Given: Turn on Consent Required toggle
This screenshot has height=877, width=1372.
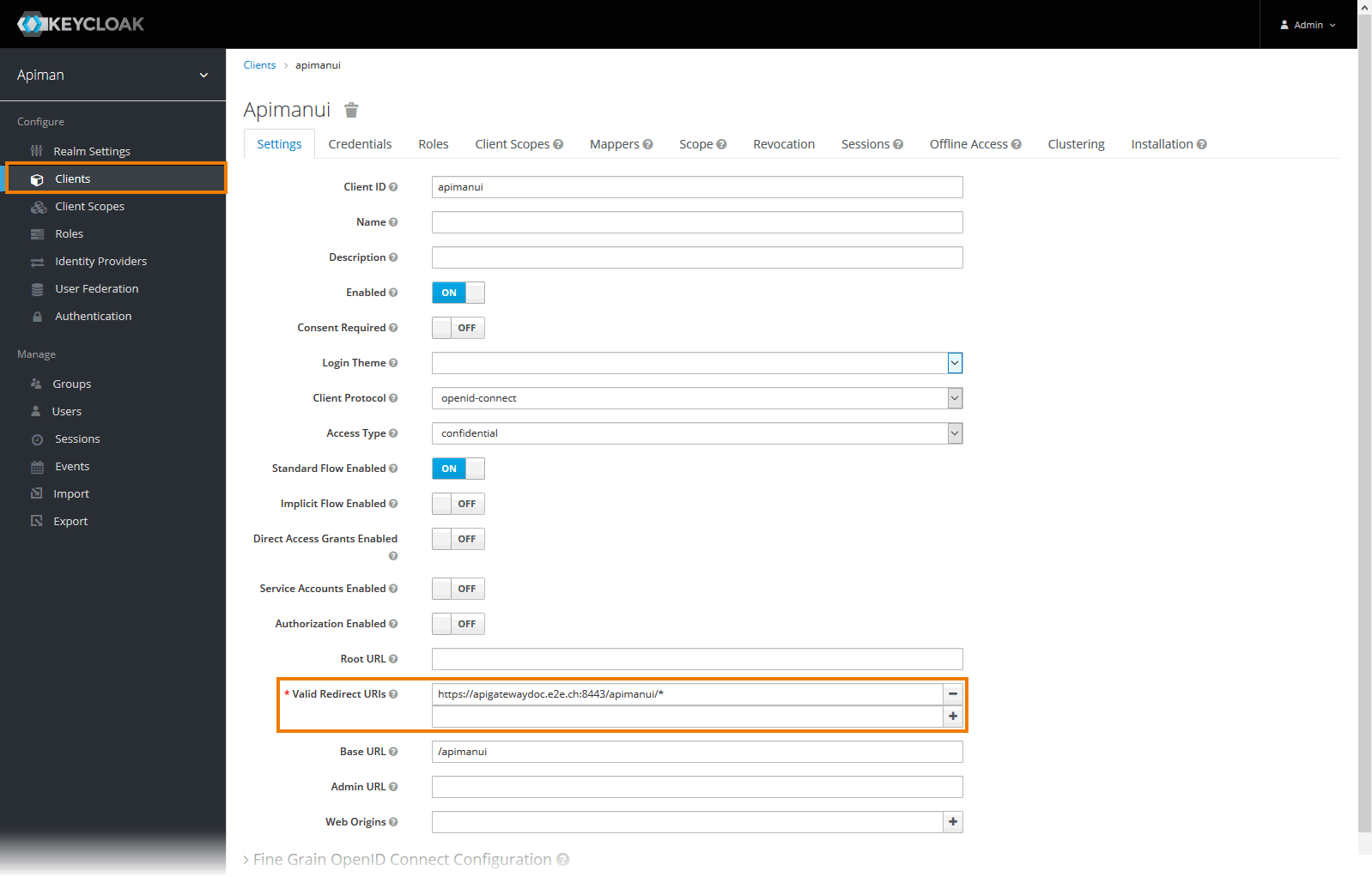Looking at the screenshot, I should [458, 328].
